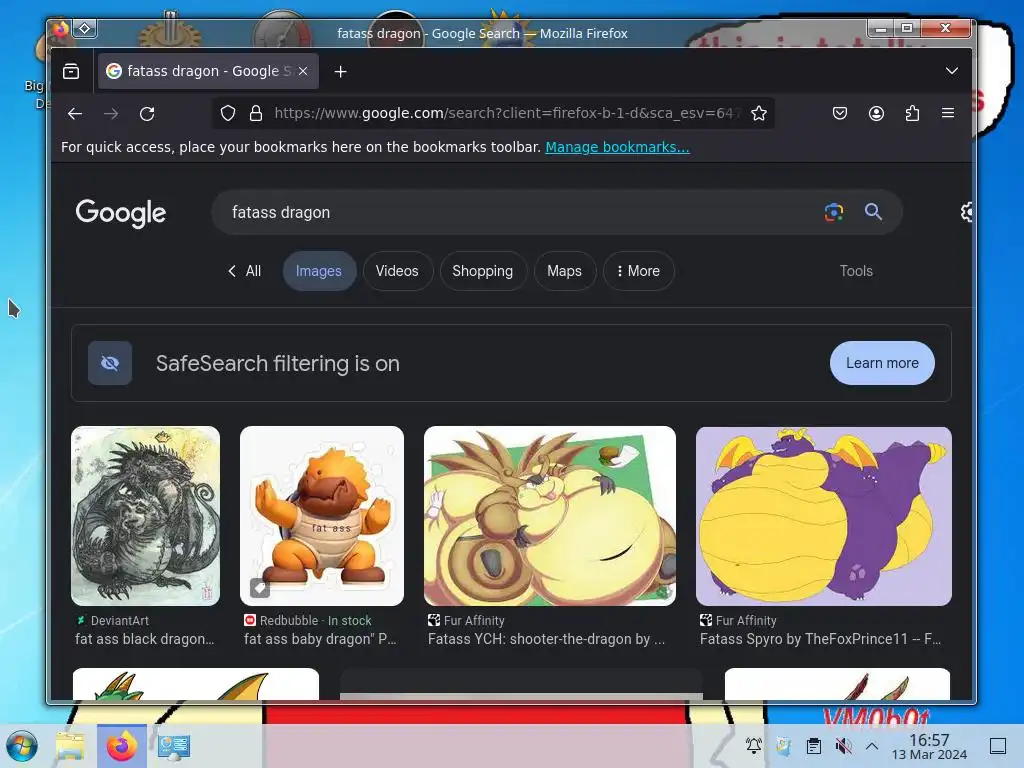
Task: Open the search Tools options
Action: [856, 271]
